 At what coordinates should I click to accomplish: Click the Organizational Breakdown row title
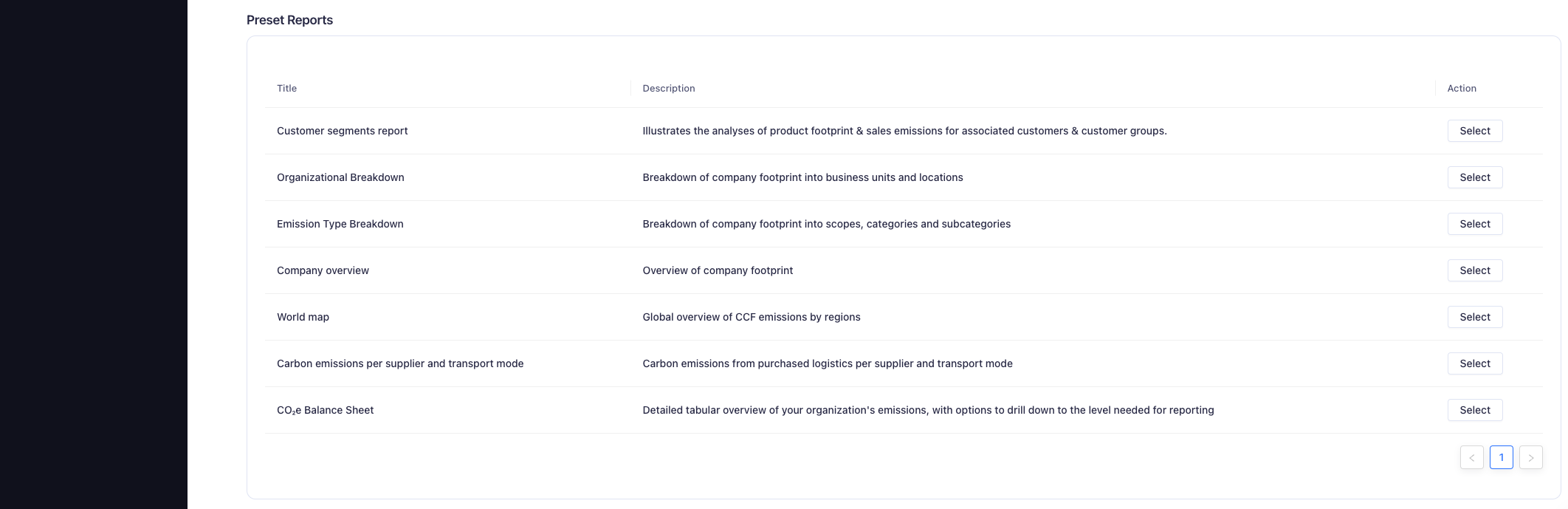(340, 177)
